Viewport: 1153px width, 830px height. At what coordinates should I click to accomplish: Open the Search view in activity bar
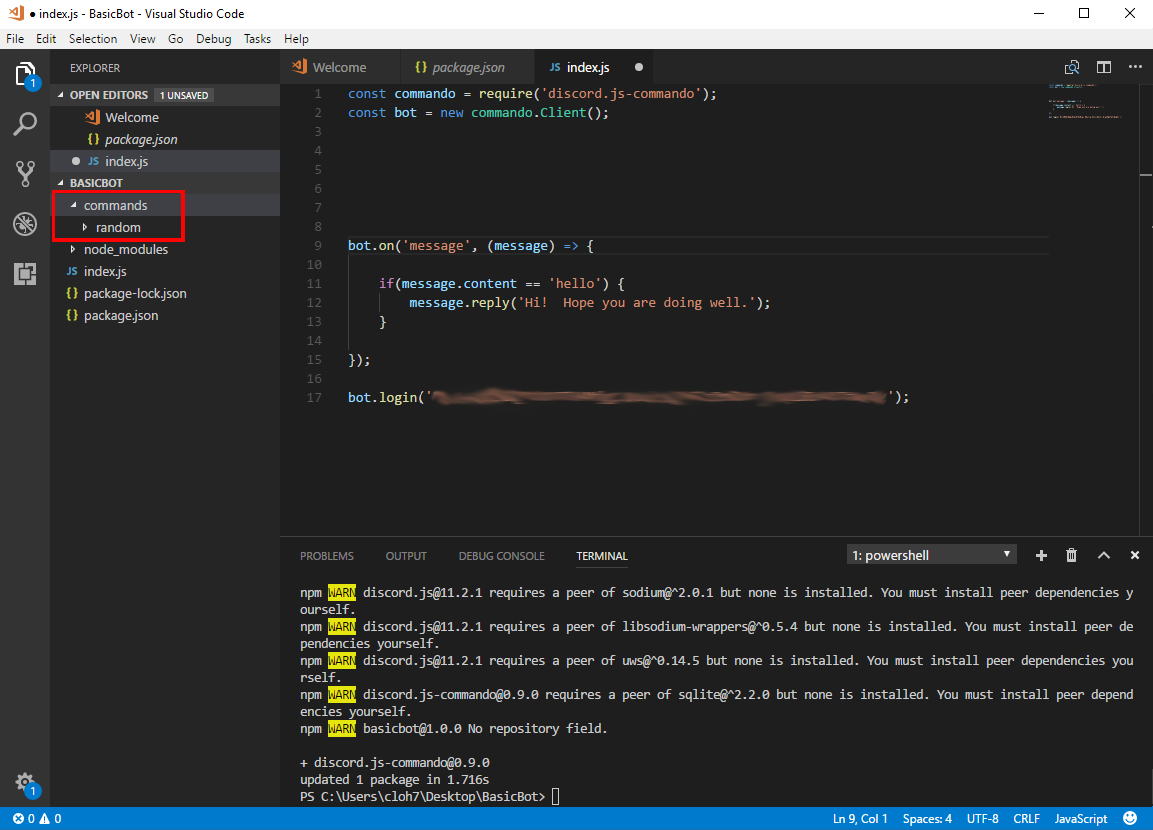(25, 124)
